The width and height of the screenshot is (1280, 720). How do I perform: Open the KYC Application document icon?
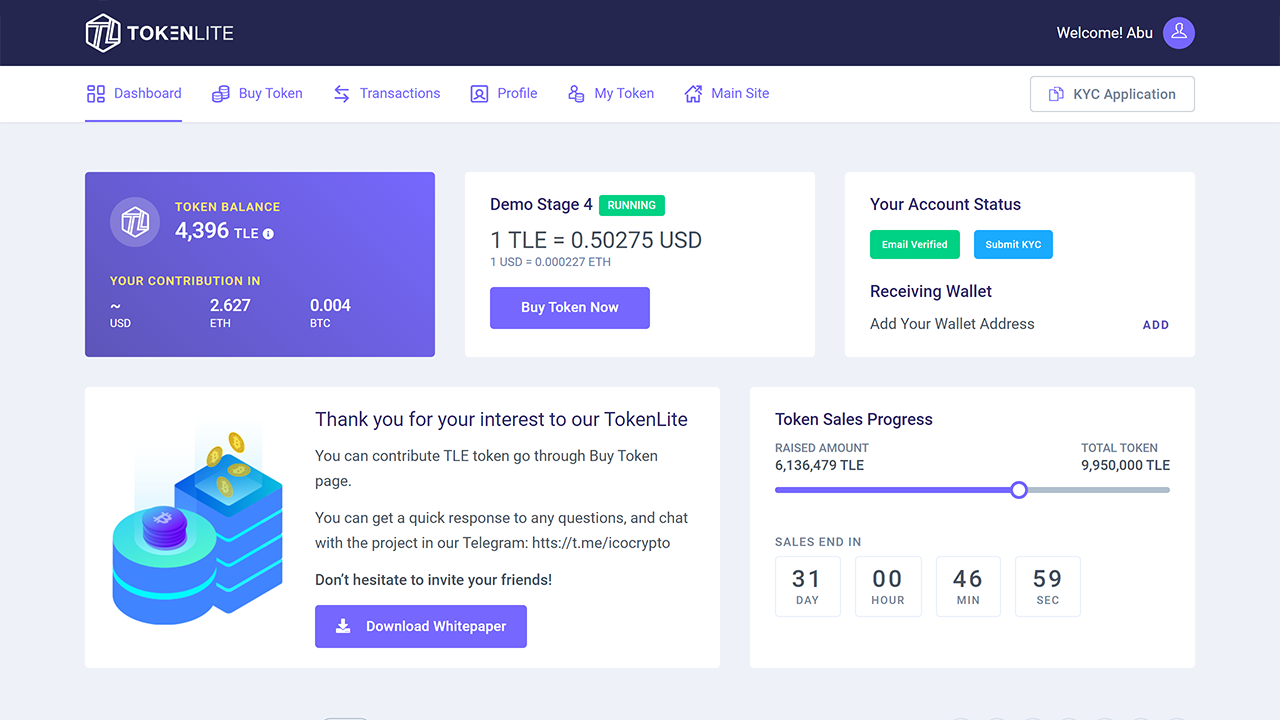coord(1055,93)
